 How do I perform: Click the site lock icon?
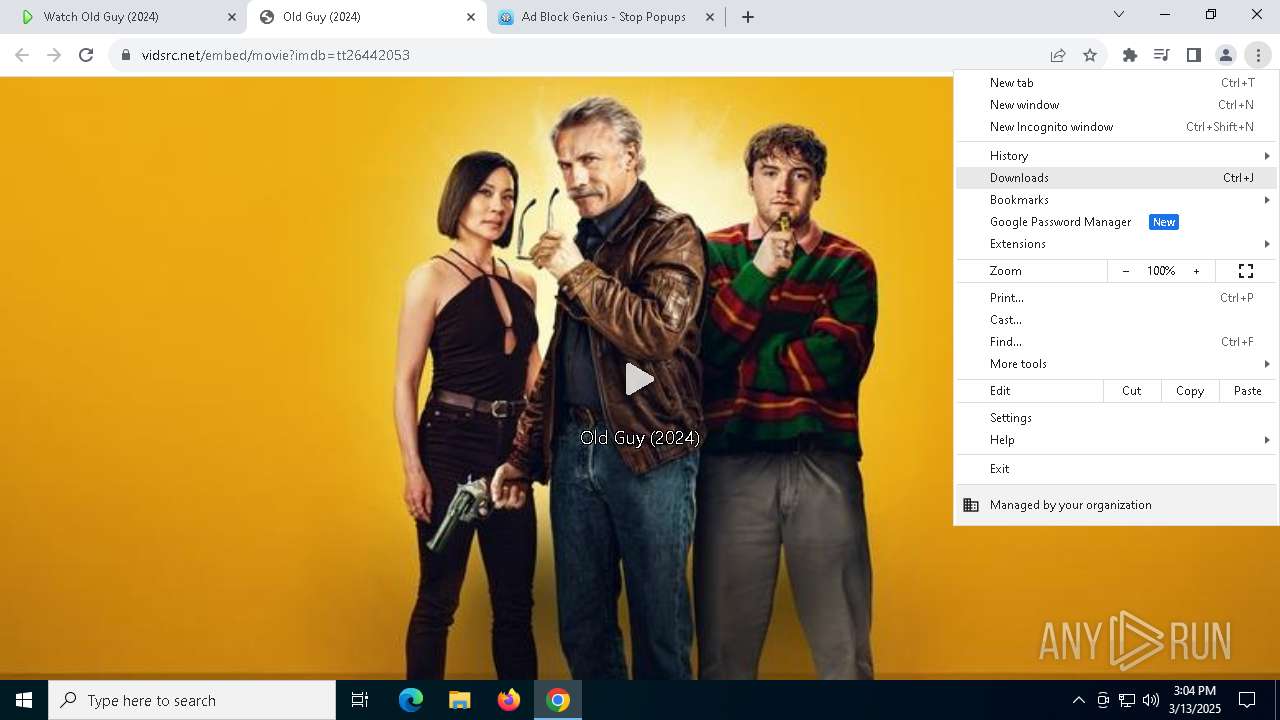tap(126, 55)
